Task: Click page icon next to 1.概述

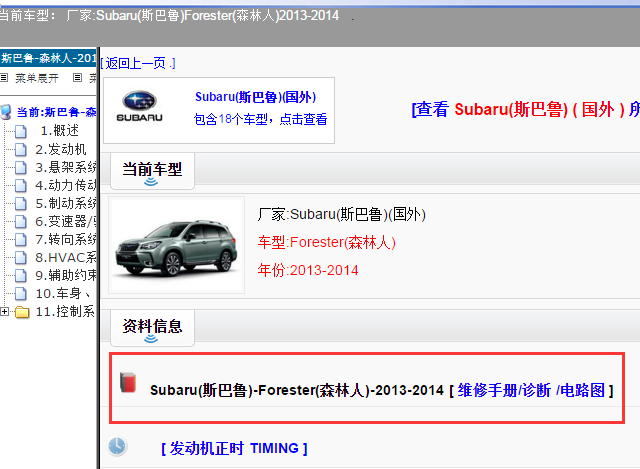Action: [21, 131]
